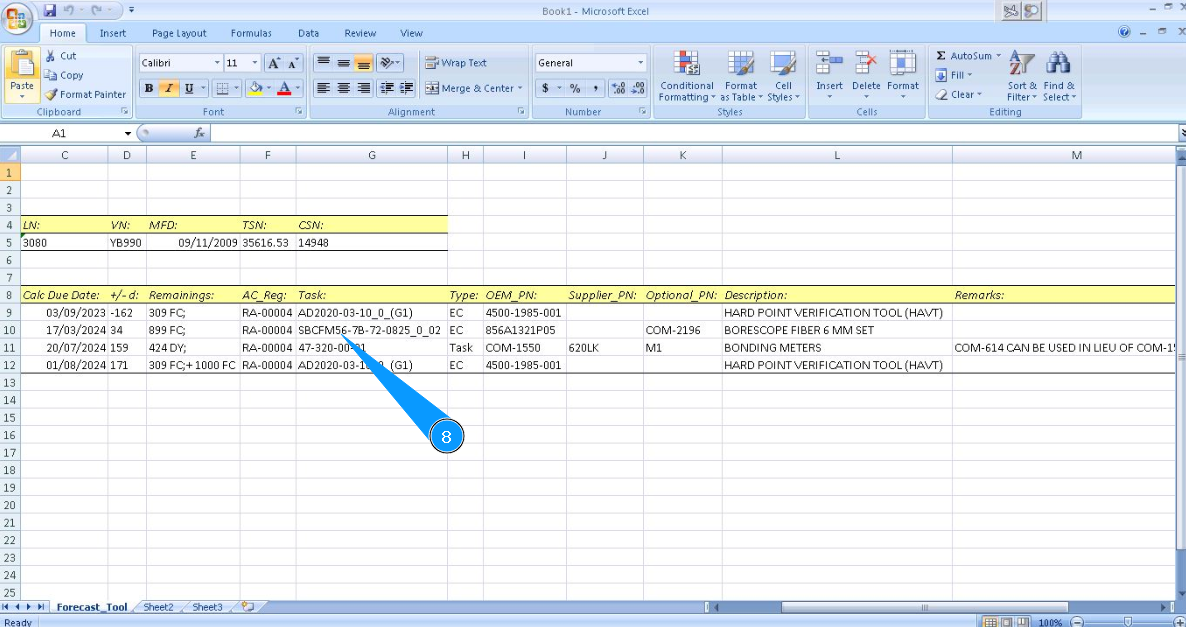Toggle Wrap Text on selected cells

pyautogui.click(x=456, y=63)
